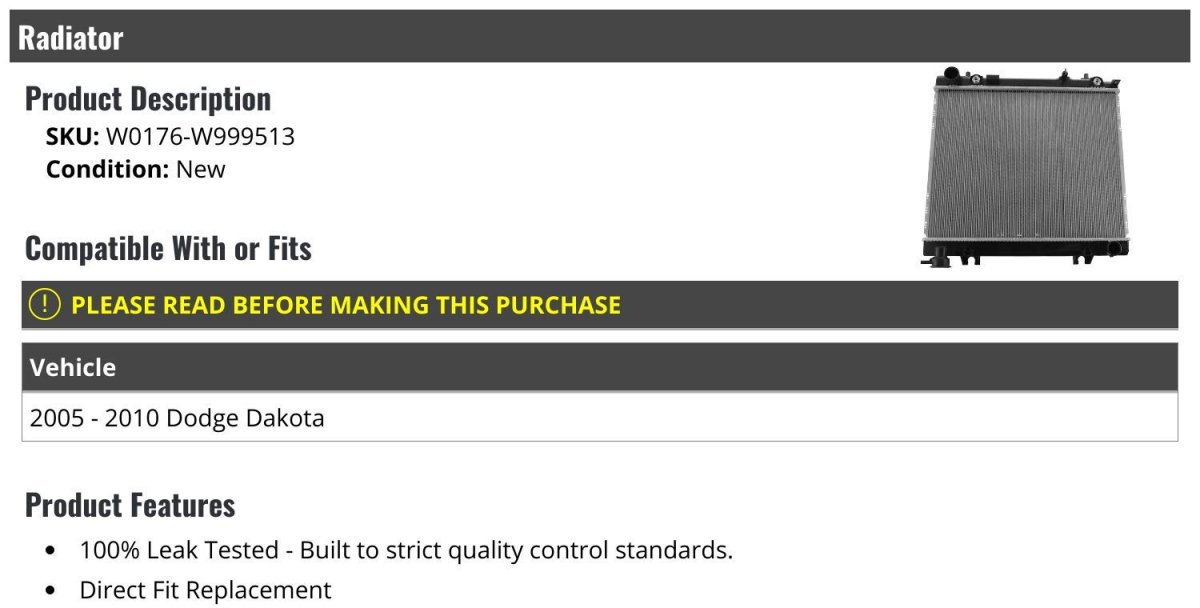1200x608 pixels.
Task: Select the Product Description heading
Action: point(148,99)
